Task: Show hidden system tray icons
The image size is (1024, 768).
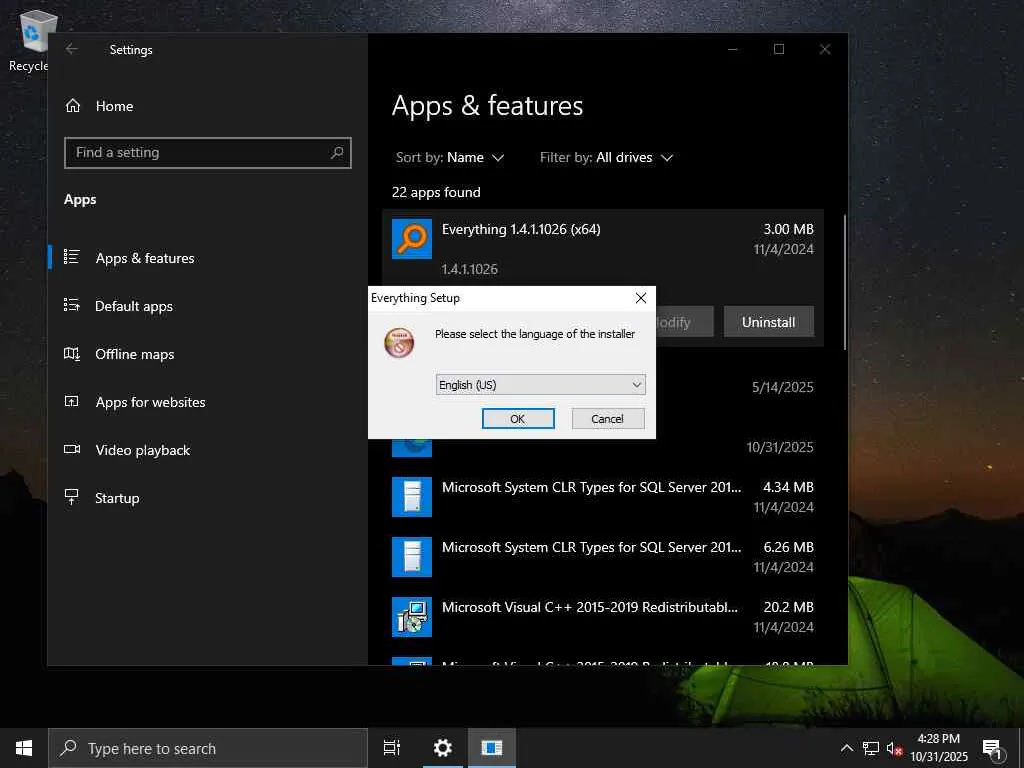Action: coord(846,748)
